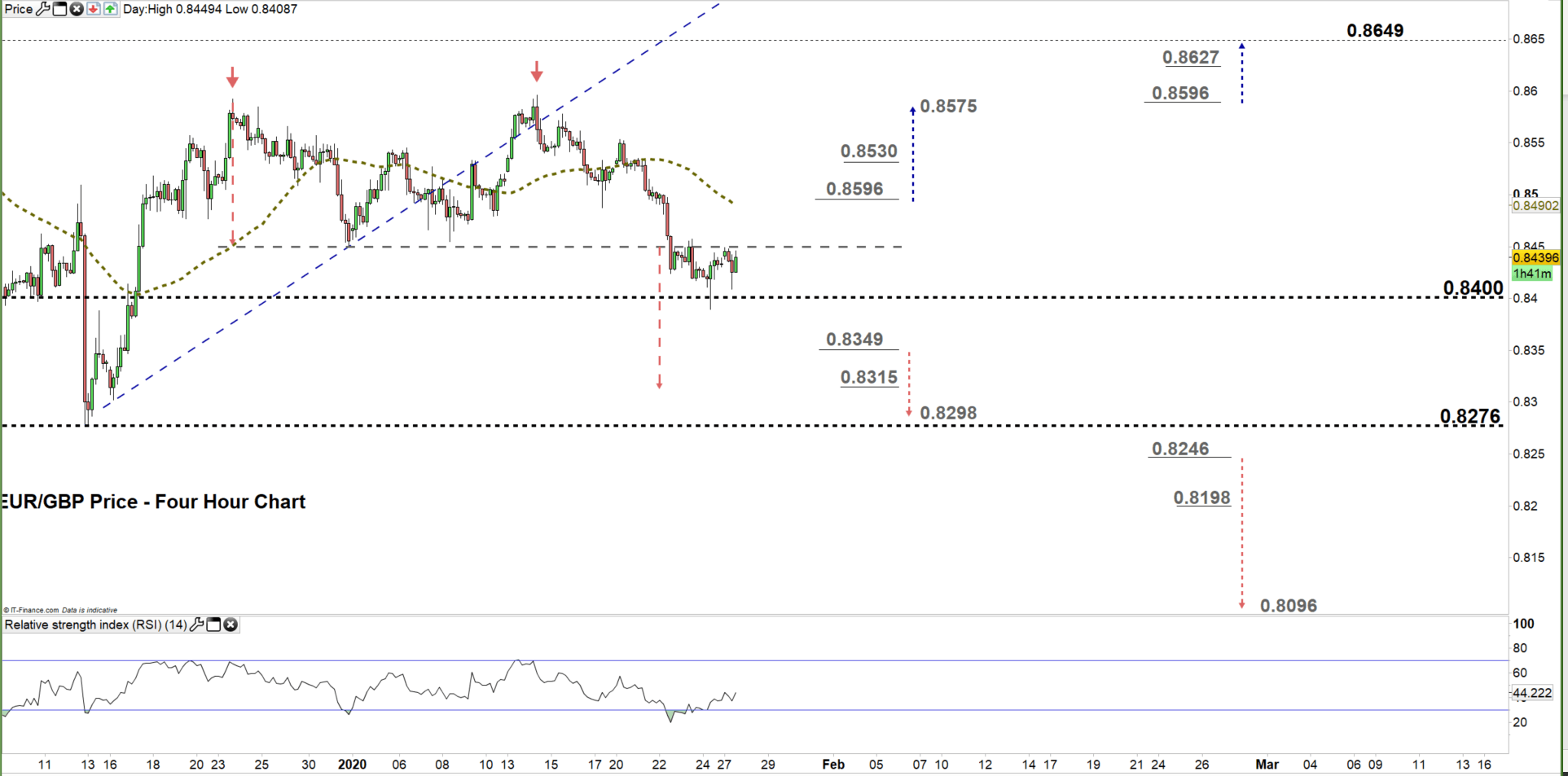Click the 0.8315 level label
The image size is (1568, 776).
(869, 377)
